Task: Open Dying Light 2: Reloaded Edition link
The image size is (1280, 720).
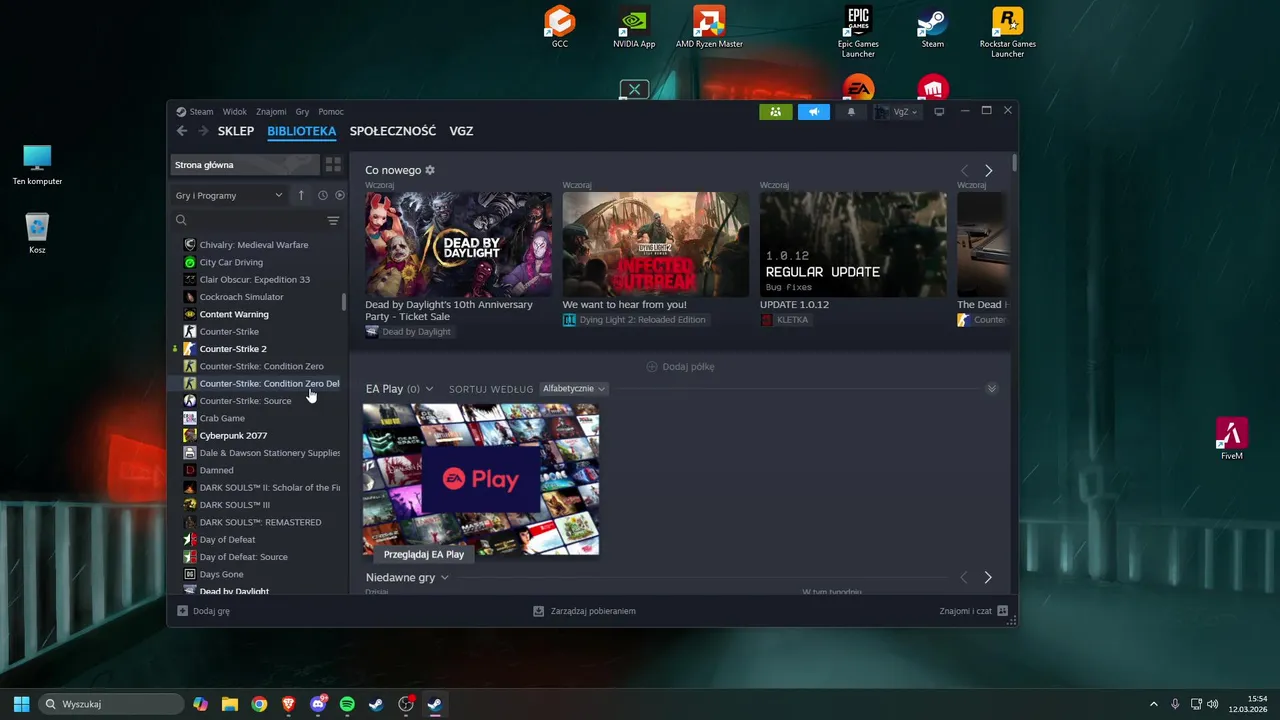Action: (x=635, y=320)
